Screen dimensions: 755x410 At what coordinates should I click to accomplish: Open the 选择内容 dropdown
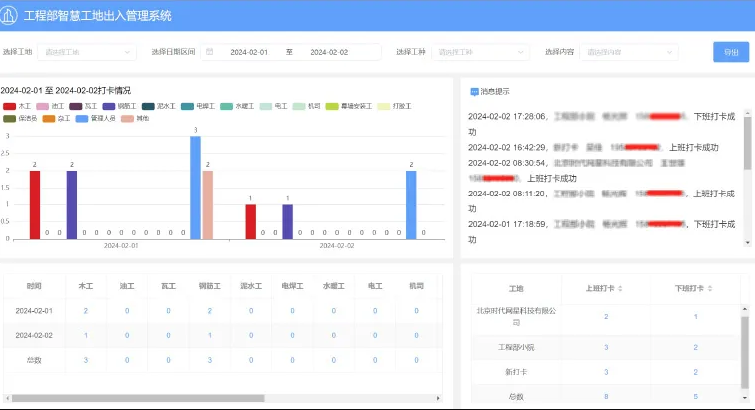click(x=627, y=52)
